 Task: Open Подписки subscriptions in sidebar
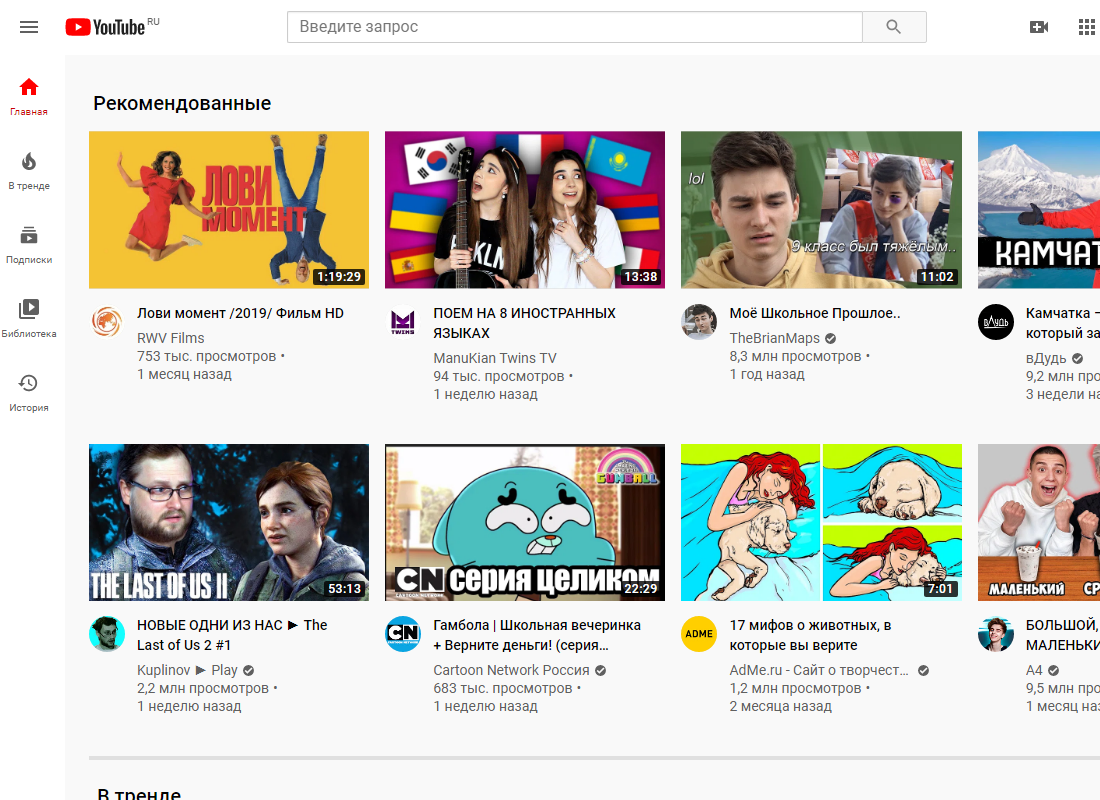29,245
